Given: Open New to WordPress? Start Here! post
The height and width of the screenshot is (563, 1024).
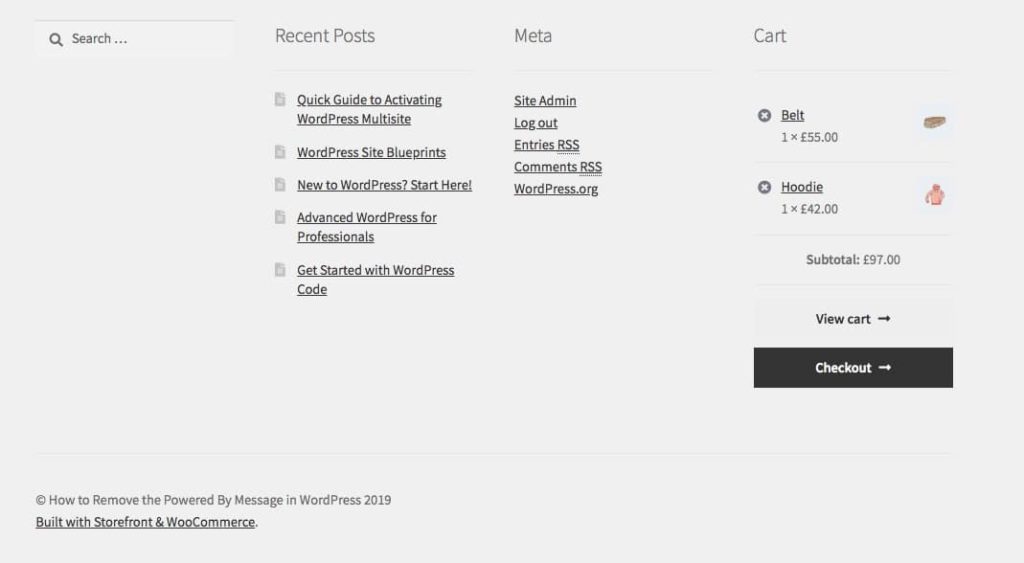Looking at the screenshot, I should pyautogui.click(x=384, y=185).
